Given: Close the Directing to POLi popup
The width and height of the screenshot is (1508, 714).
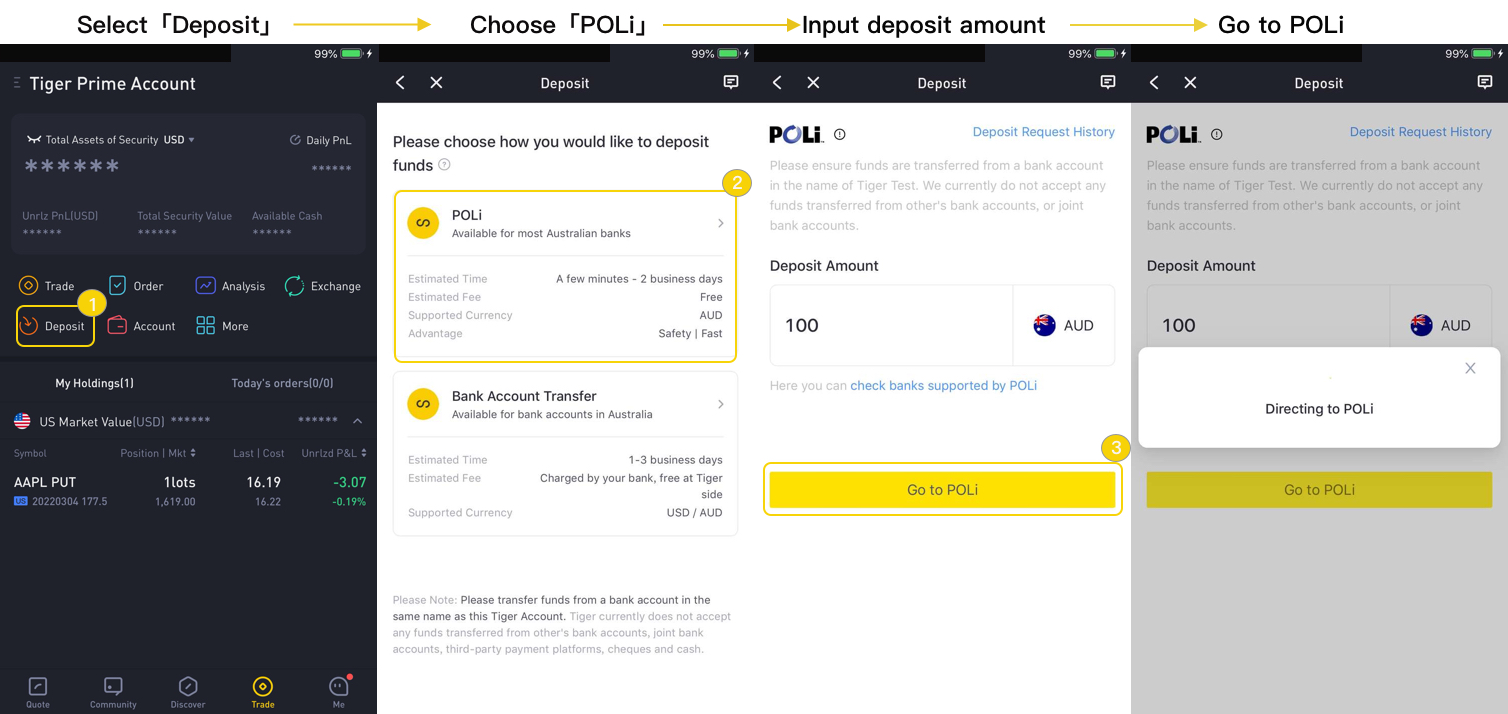Looking at the screenshot, I should 1470,368.
